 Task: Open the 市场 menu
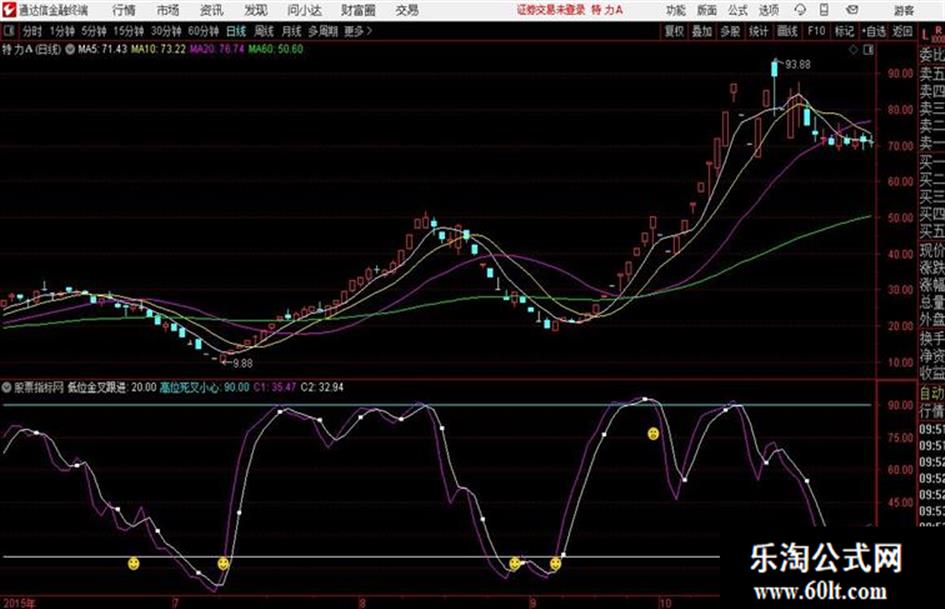168,10
